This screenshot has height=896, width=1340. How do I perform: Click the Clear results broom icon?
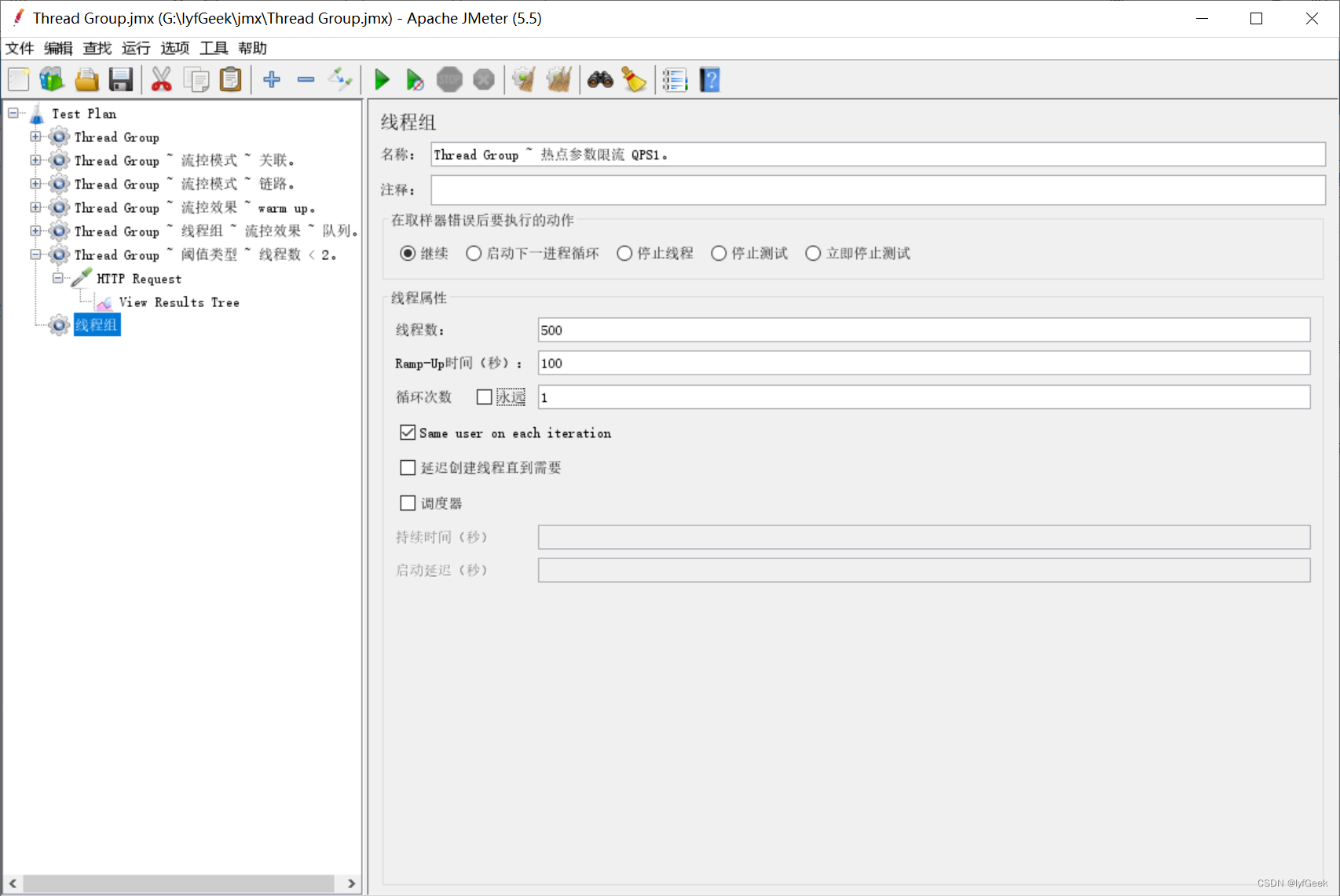524,79
